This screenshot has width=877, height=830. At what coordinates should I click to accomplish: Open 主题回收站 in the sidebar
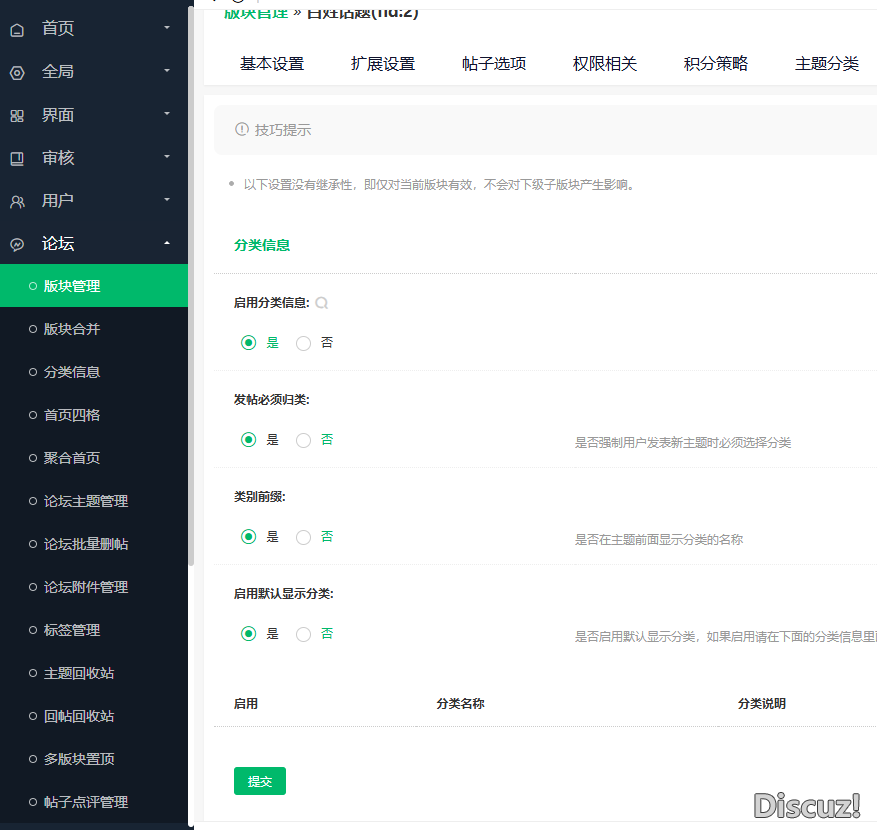(94, 673)
